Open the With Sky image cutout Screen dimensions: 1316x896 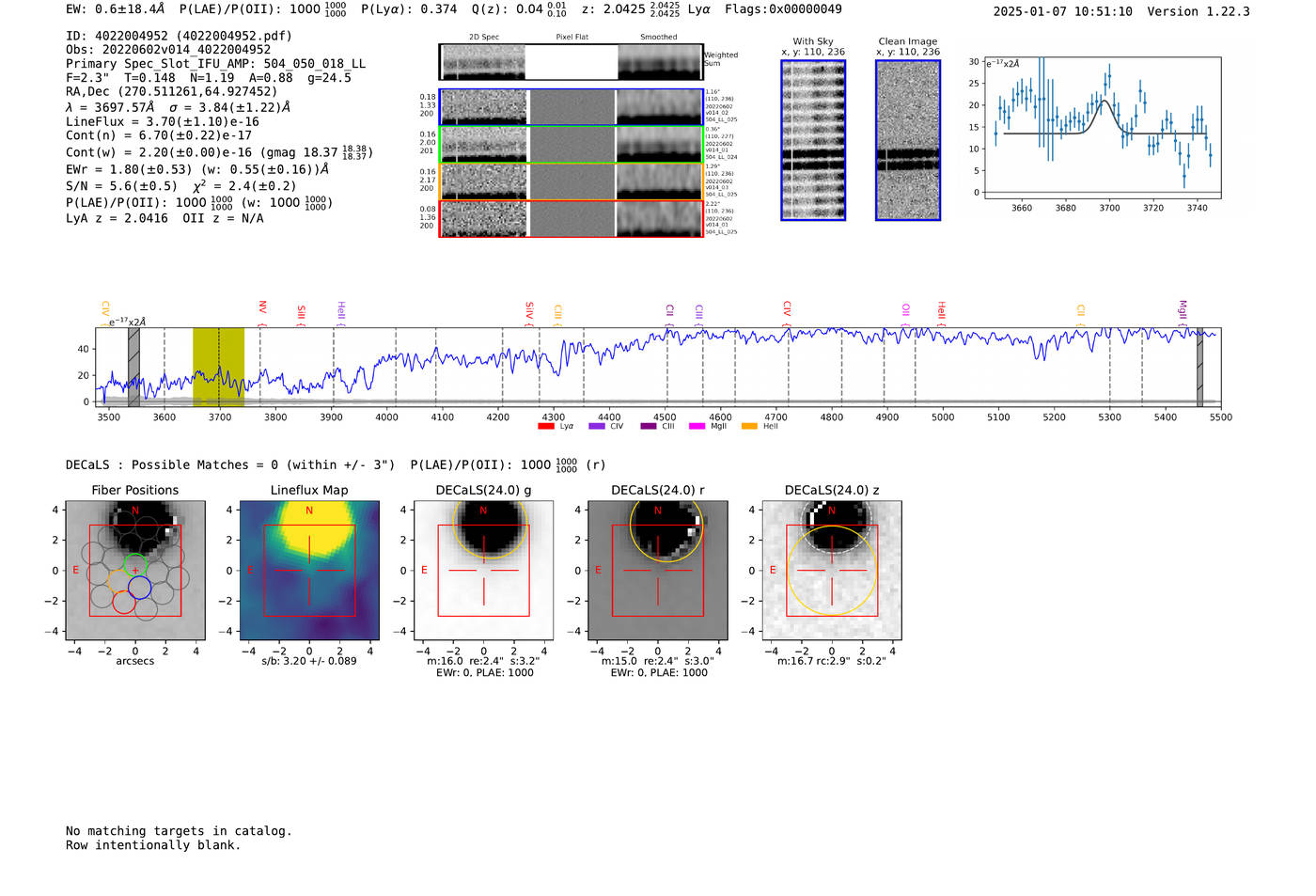(x=813, y=140)
